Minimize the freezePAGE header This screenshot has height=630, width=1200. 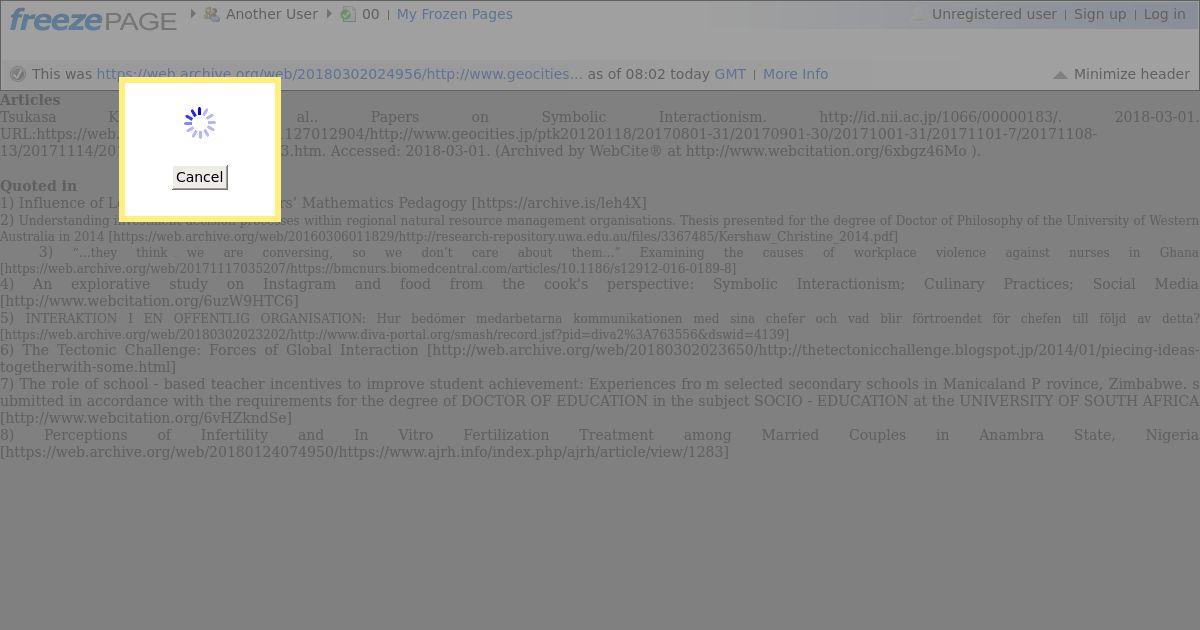[x=1121, y=74]
